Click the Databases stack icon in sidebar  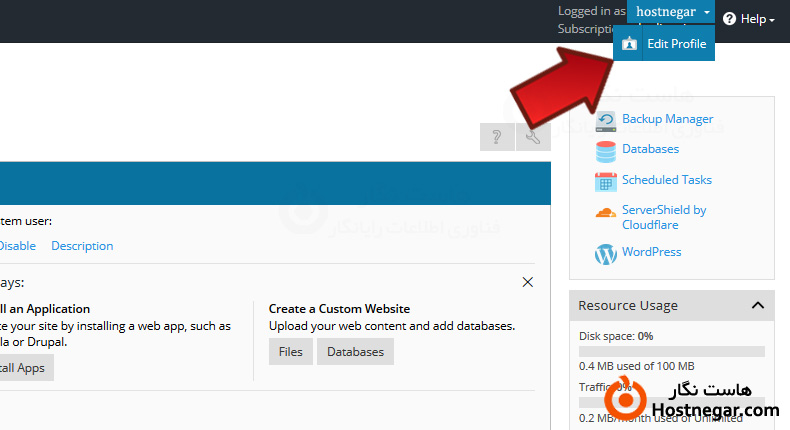tap(605, 151)
